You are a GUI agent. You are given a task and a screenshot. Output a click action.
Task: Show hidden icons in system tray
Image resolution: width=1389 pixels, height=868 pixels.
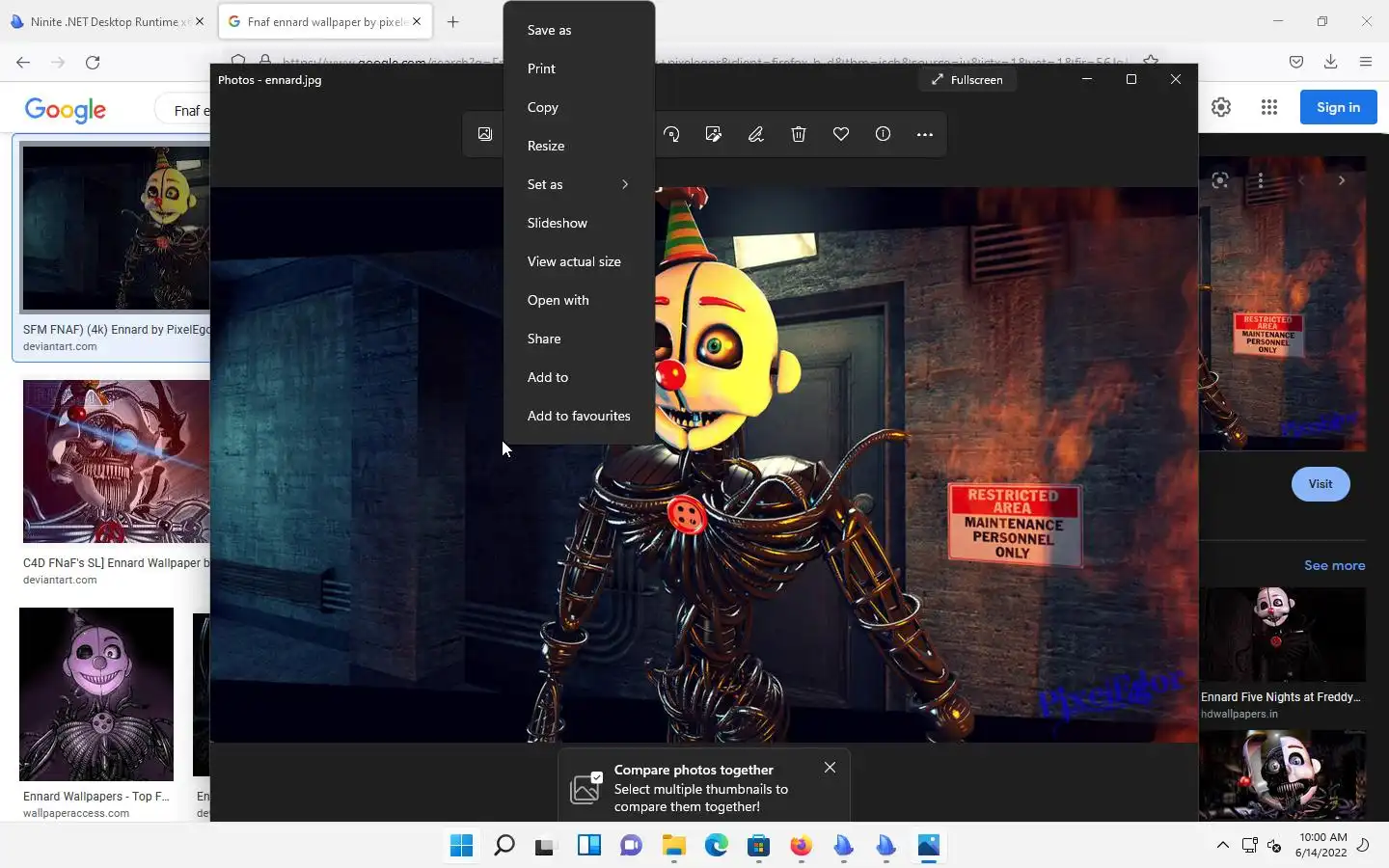click(x=1222, y=846)
